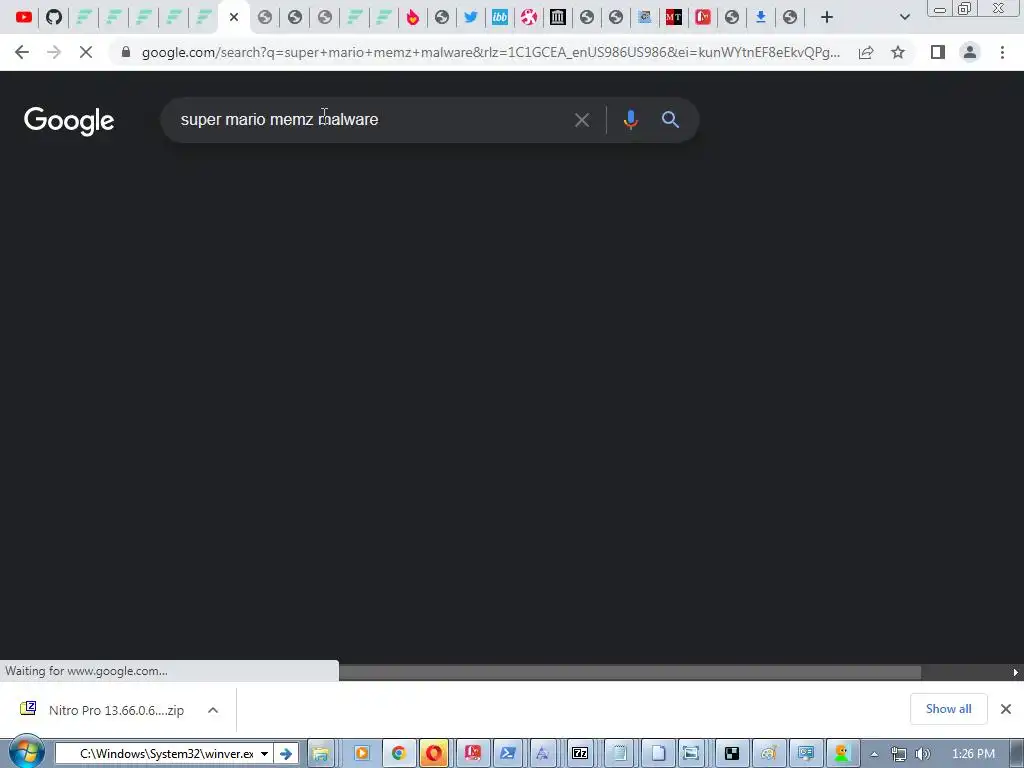Open a new browser tab
Image resolution: width=1024 pixels, height=768 pixels.
(827, 18)
